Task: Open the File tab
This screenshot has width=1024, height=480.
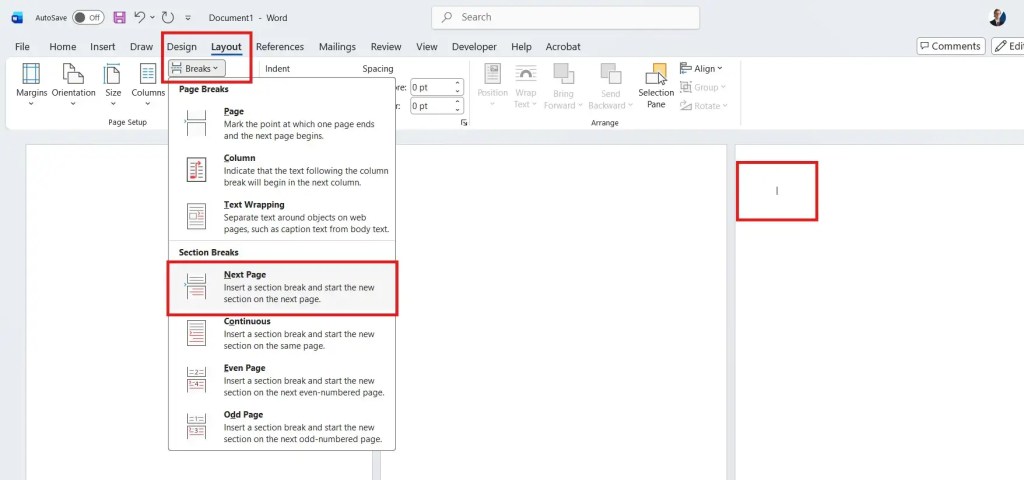Action: click(22, 46)
